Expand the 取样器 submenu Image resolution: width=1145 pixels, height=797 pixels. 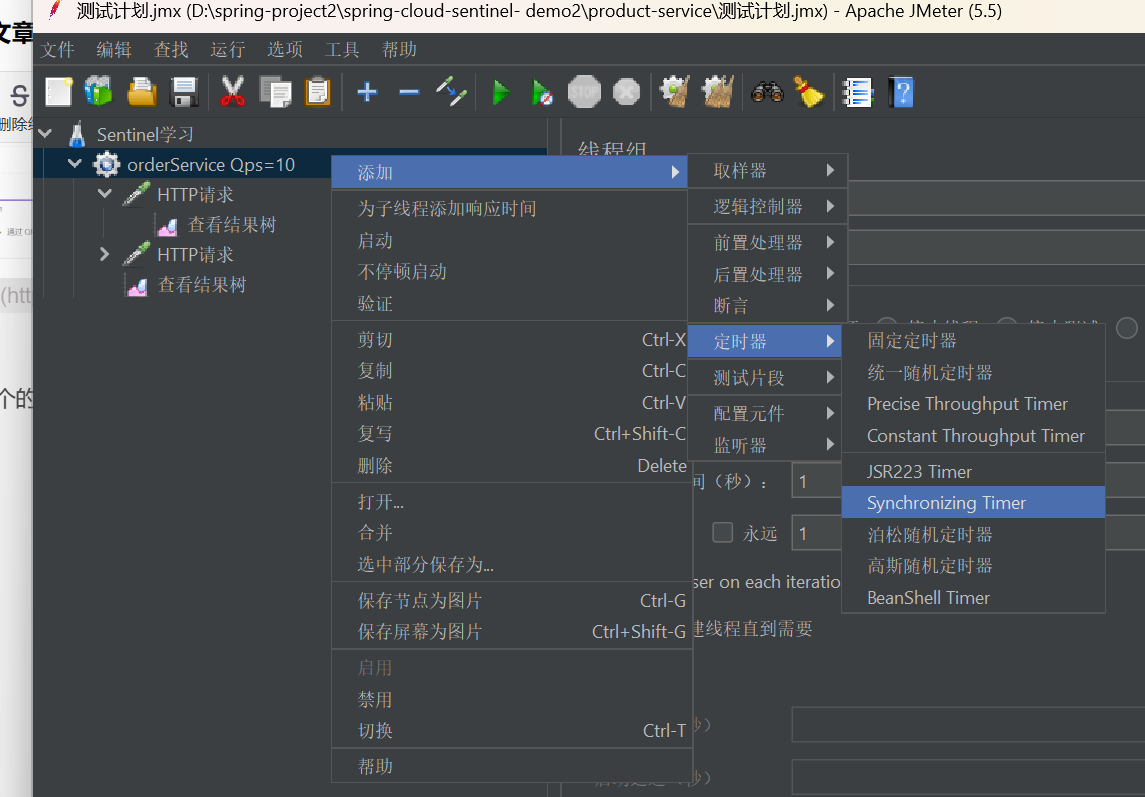click(x=767, y=170)
